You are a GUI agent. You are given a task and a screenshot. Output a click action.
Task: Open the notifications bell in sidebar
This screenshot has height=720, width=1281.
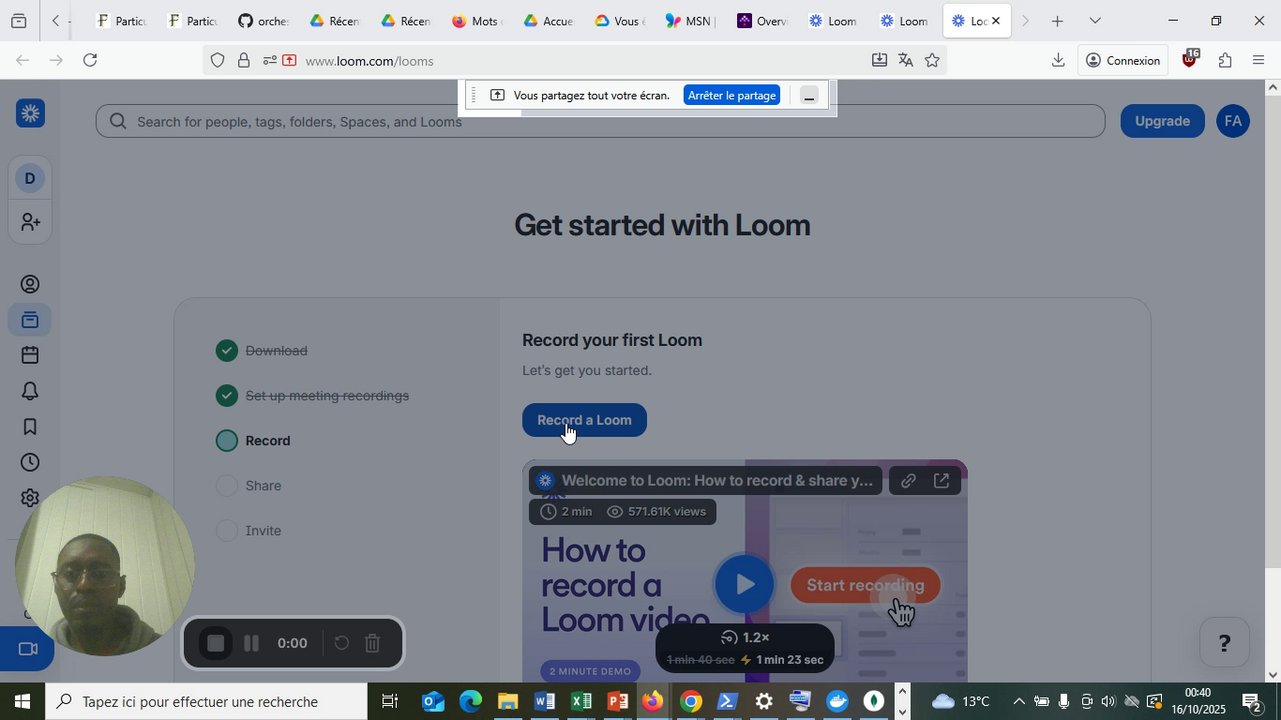point(30,391)
